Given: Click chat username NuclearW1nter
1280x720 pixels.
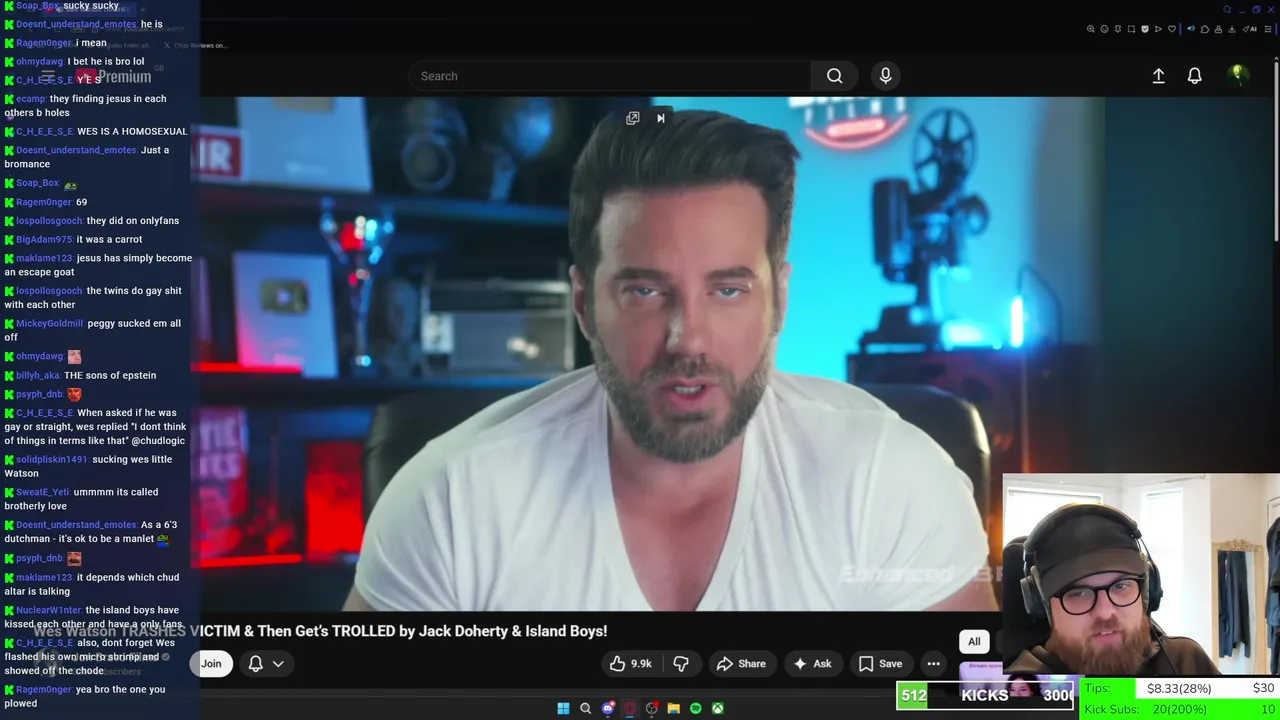Looking at the screenshot, I should tap(49, 611).
